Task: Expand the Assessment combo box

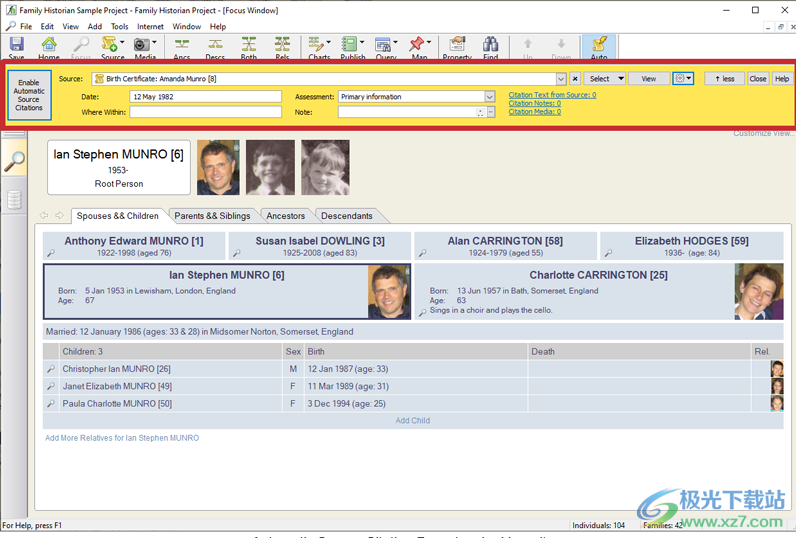Action: (x=489, y=96)
